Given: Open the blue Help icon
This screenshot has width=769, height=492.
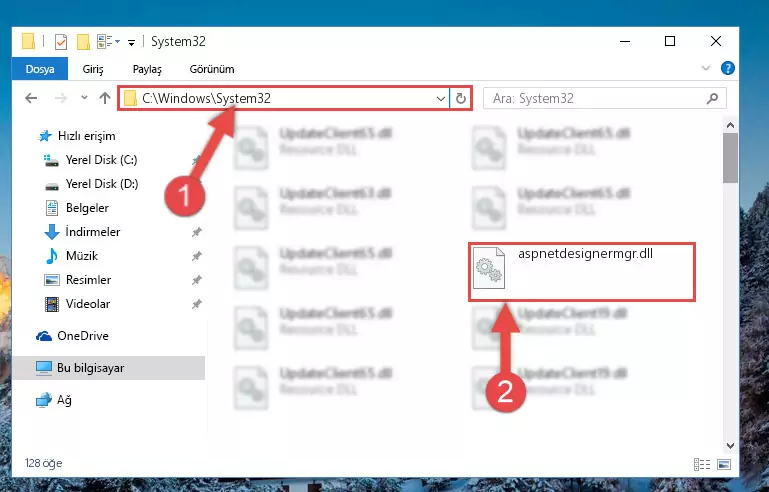Looking at the screenshot, I should pos(727,68).
